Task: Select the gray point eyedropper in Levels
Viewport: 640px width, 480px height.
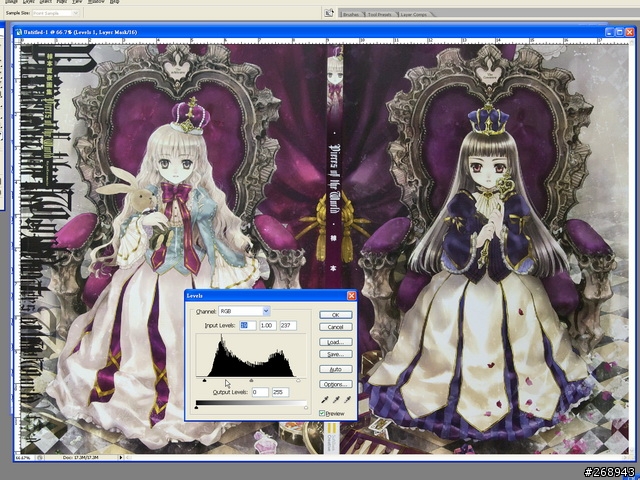Action: pyautogui.click(x=336, y=399)
